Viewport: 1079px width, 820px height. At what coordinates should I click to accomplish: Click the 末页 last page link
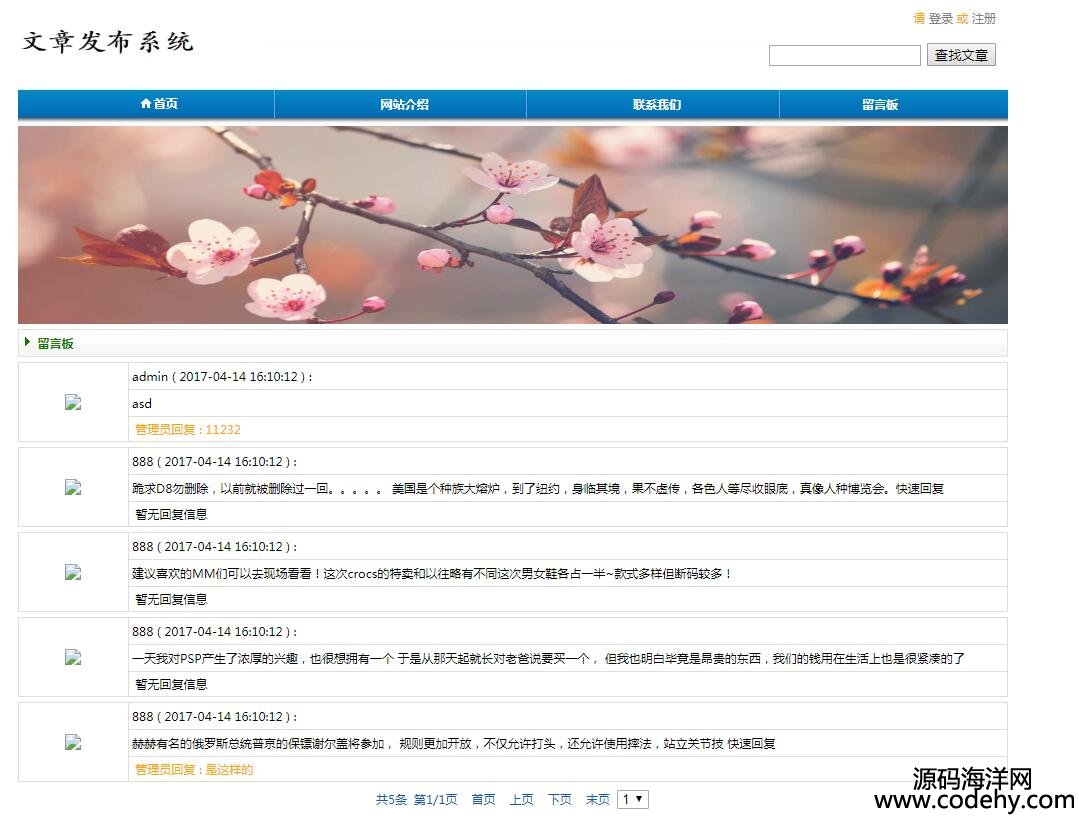click(x=598, y=799)
